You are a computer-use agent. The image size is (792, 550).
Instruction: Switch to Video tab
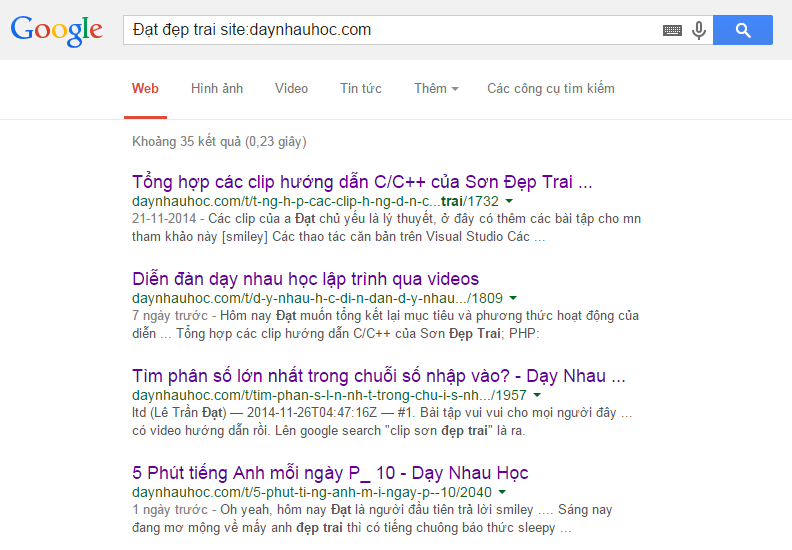point(291,89)
